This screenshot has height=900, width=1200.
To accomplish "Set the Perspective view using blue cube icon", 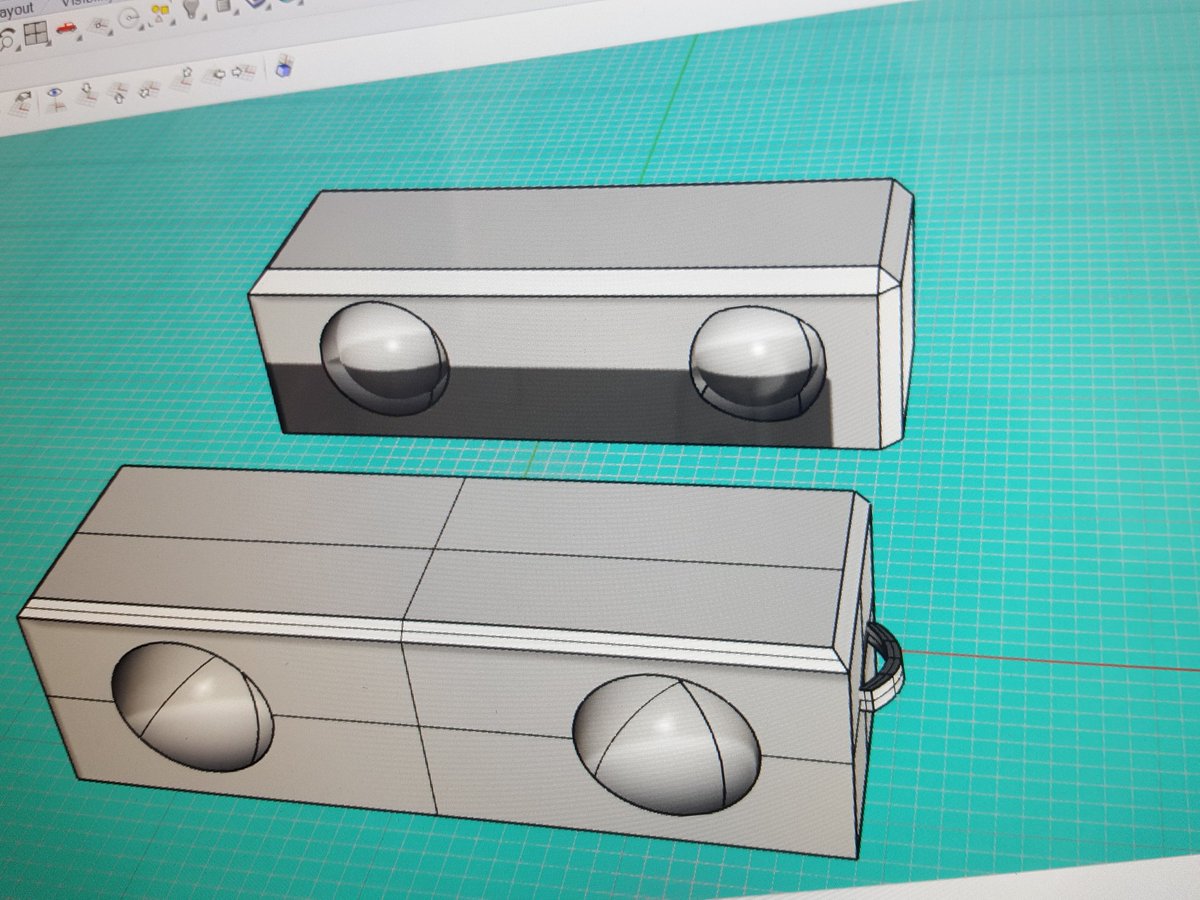I will tap(284, 66).
